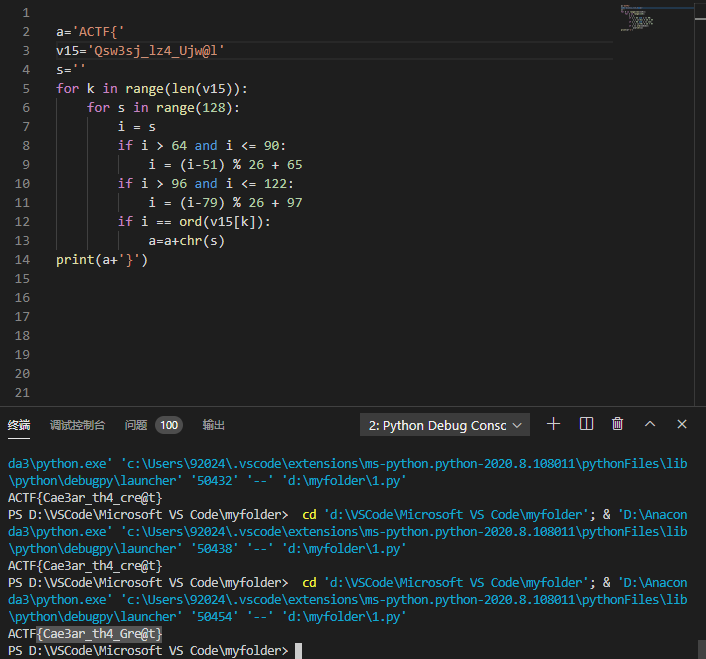Close the terminal panel with the X

click(682, 424)
